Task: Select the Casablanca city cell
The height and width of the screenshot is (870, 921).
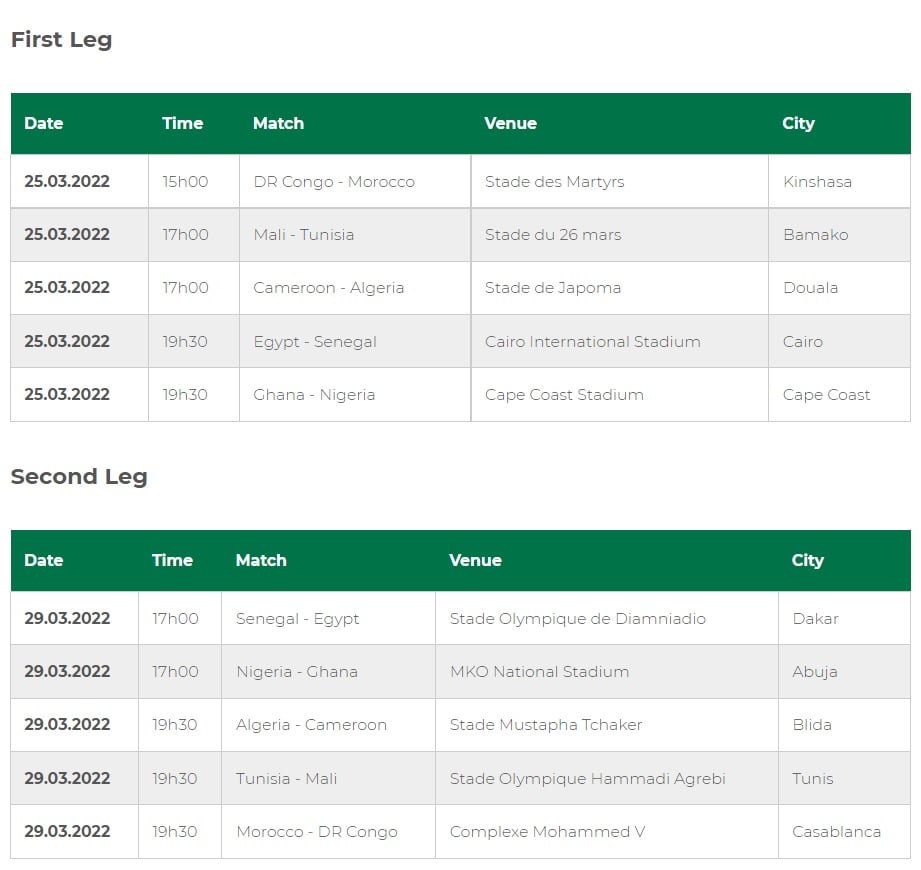Action: pos(844,832)
